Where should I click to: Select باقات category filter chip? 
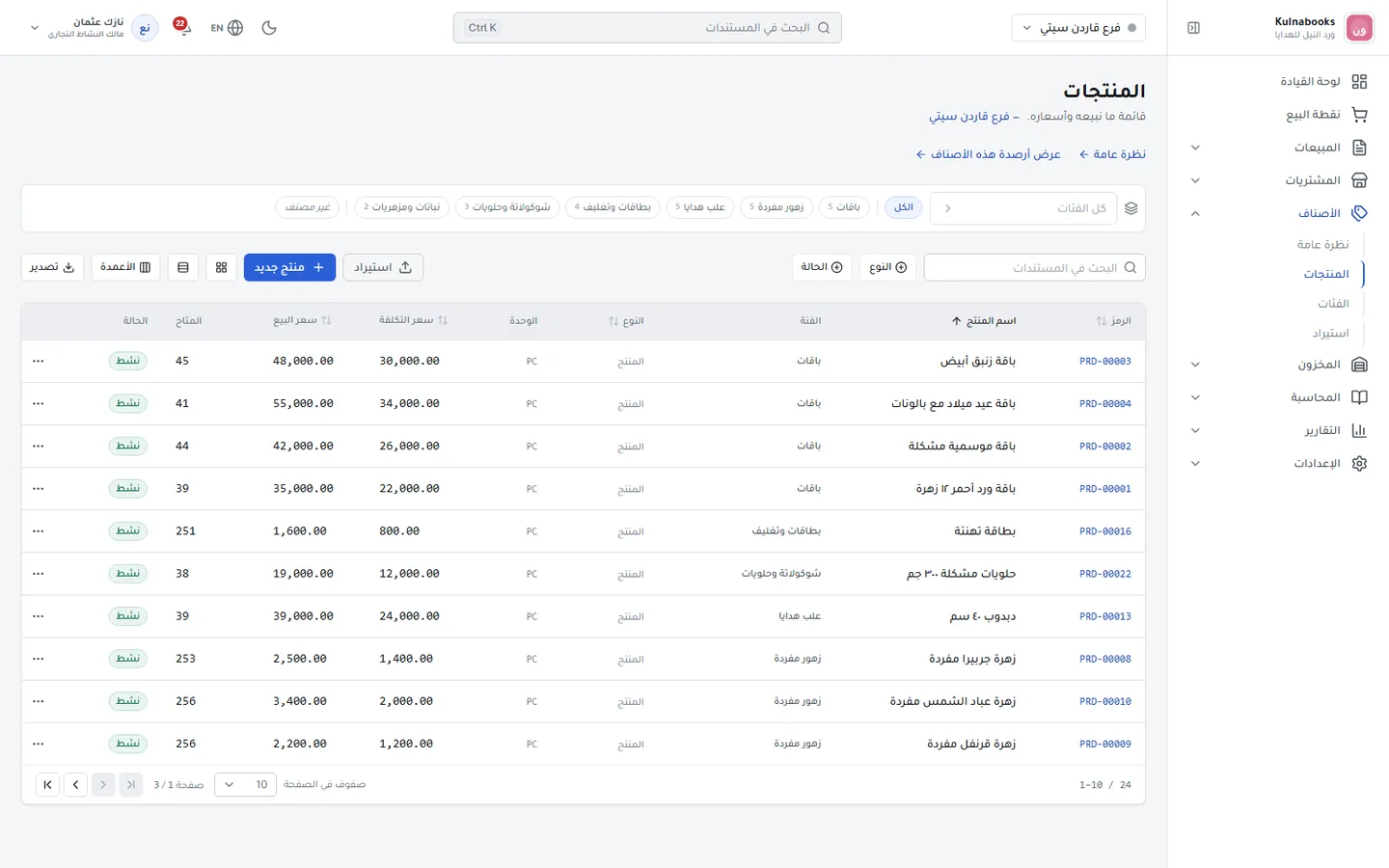[844, 207]
